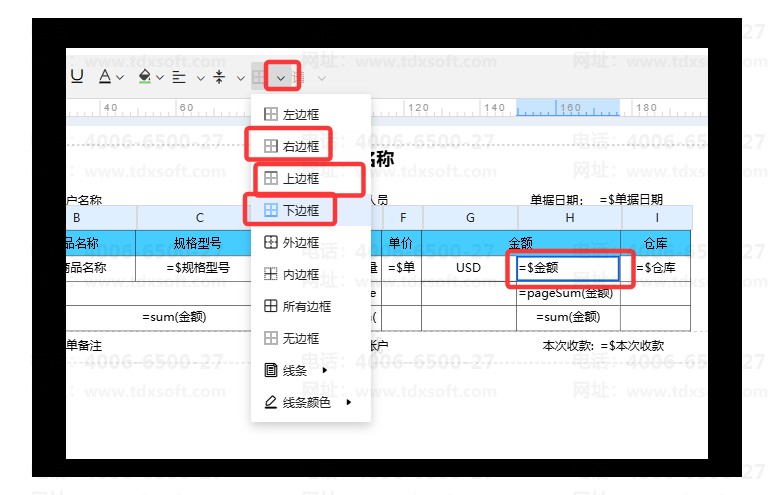
Task: Click the fill color bucket icon
Action: (x=144, y=76)
